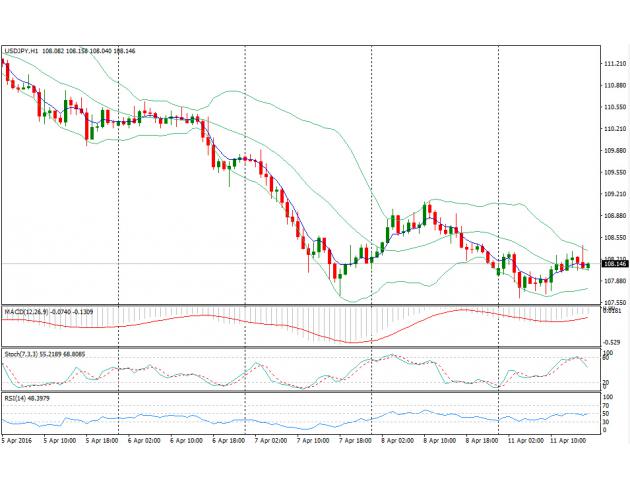Click the 8 Apr 02:00 time label
630x490 pixels.
397,439
